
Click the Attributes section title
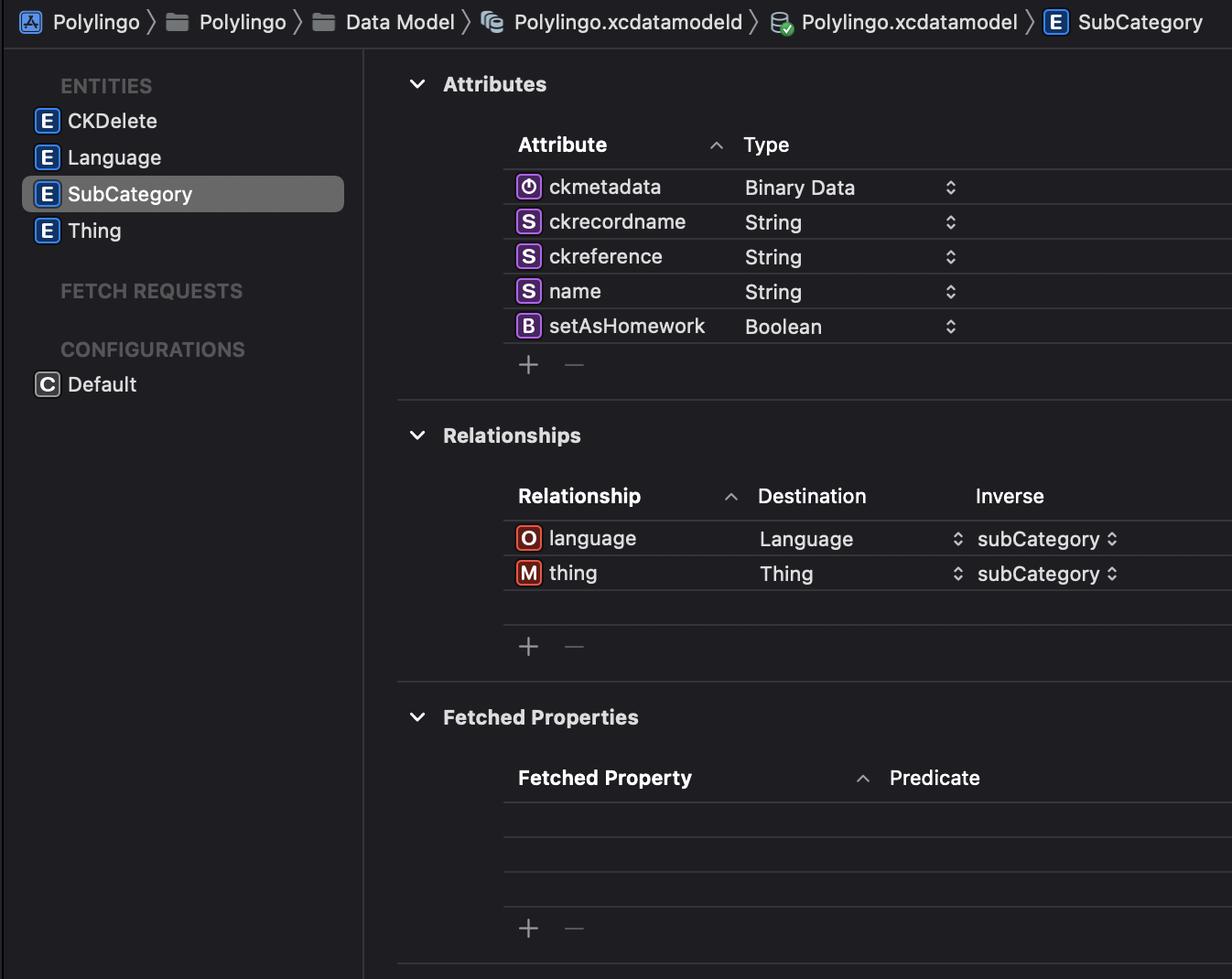point(494,84)
